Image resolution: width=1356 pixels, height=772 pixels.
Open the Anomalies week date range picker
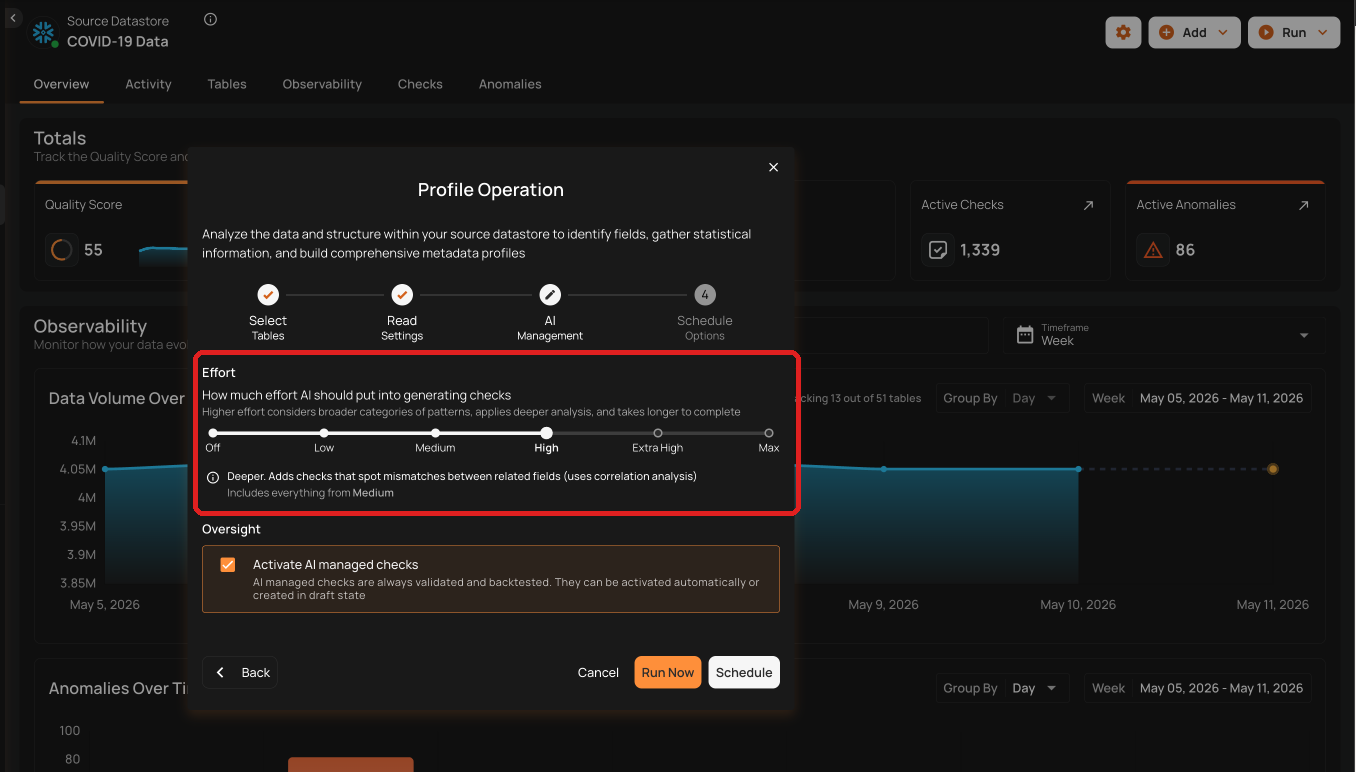[x=1200, y=688]
